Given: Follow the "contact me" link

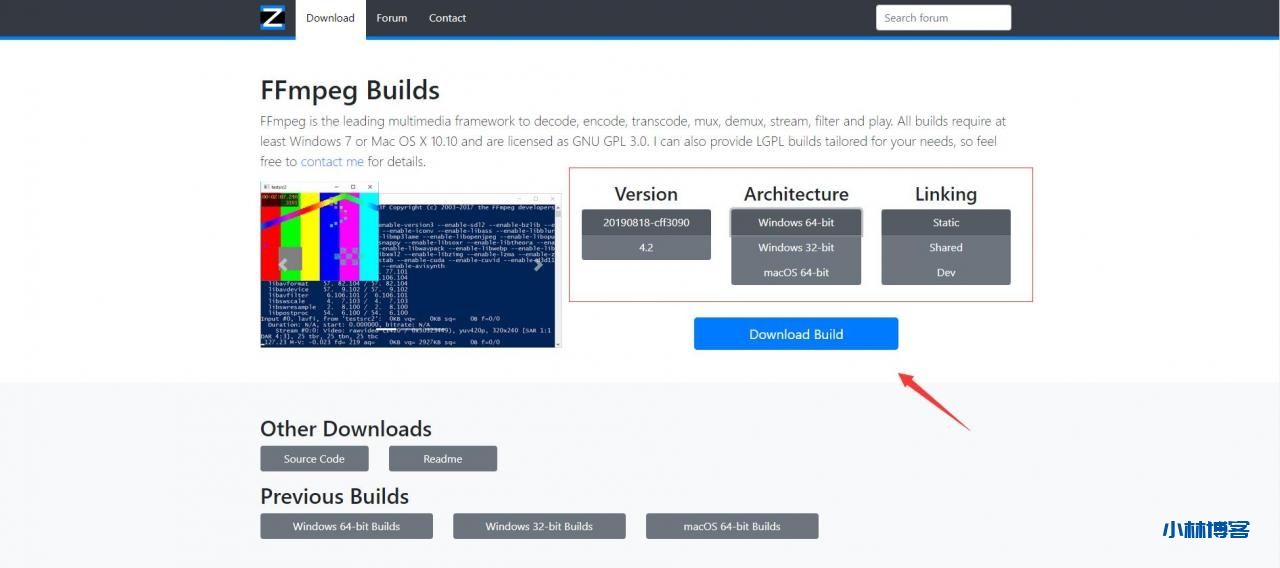Looking at the screenshot, I should coord(332,162).
